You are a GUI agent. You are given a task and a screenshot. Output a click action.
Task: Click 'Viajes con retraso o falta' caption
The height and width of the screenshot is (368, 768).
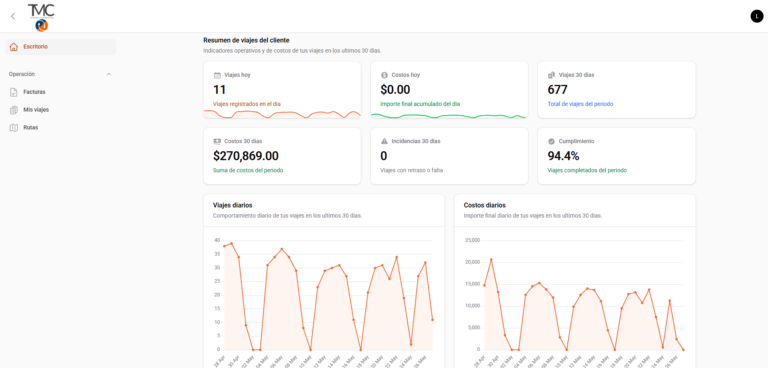pyautogui.click(x=411, y=171)
